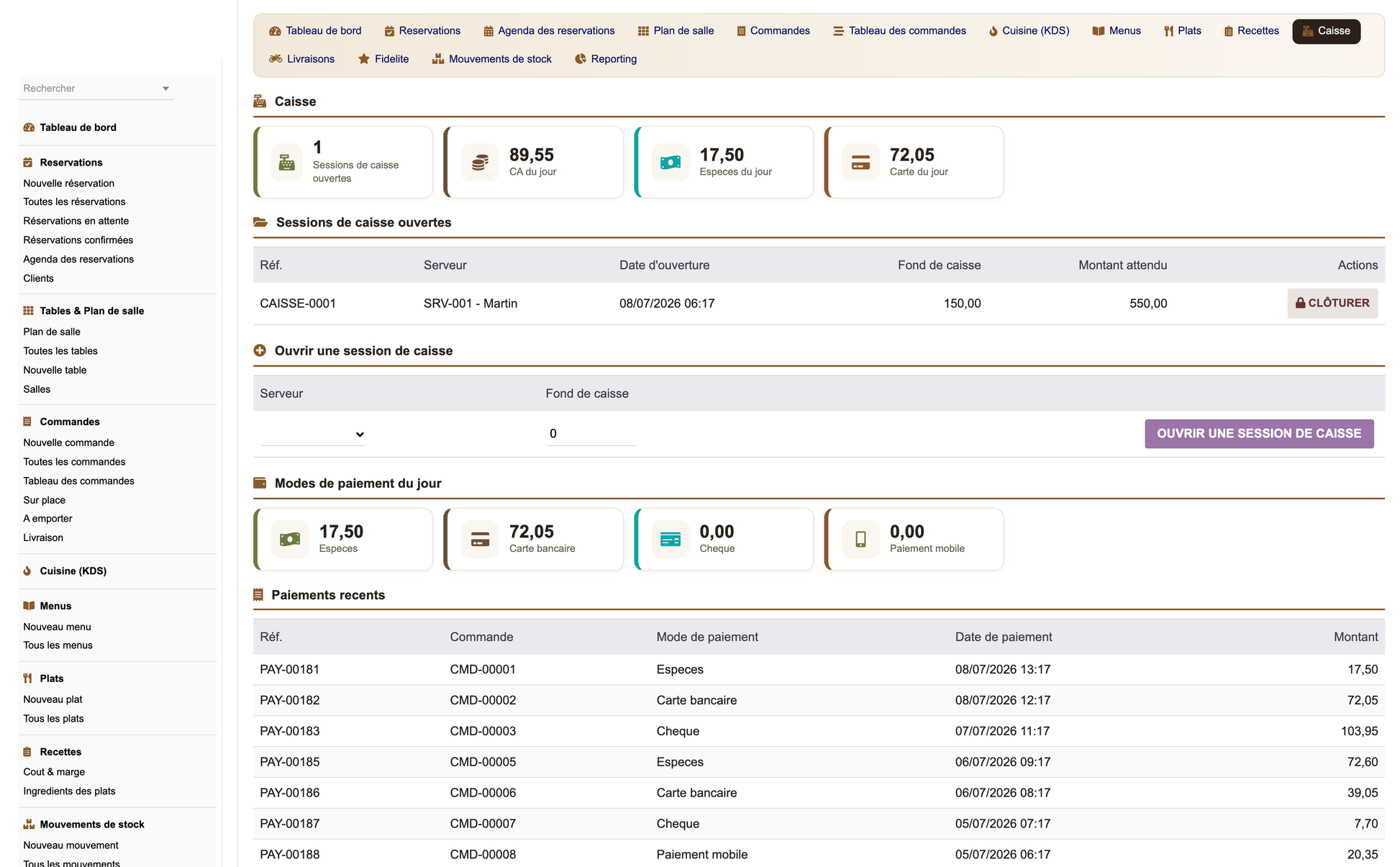Click the motorcycle Livraisons icon in top nav
Viewport: 1400px width, 867px height.
pyautogui.click(x=276, y=59)
